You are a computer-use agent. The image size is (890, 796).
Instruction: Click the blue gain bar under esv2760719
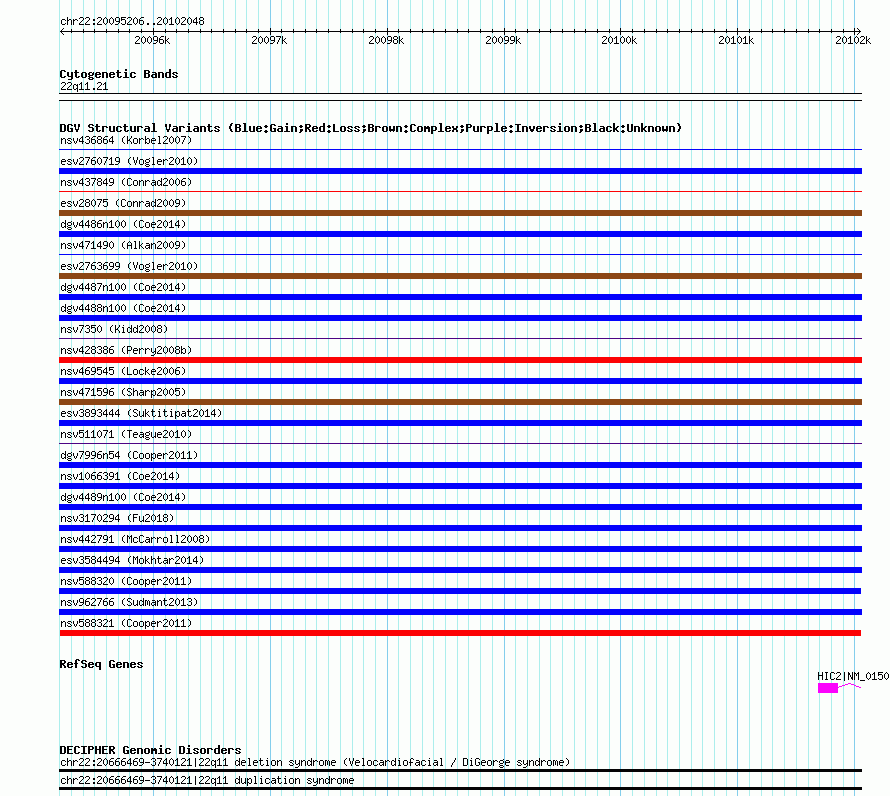[x=460, y=171]
